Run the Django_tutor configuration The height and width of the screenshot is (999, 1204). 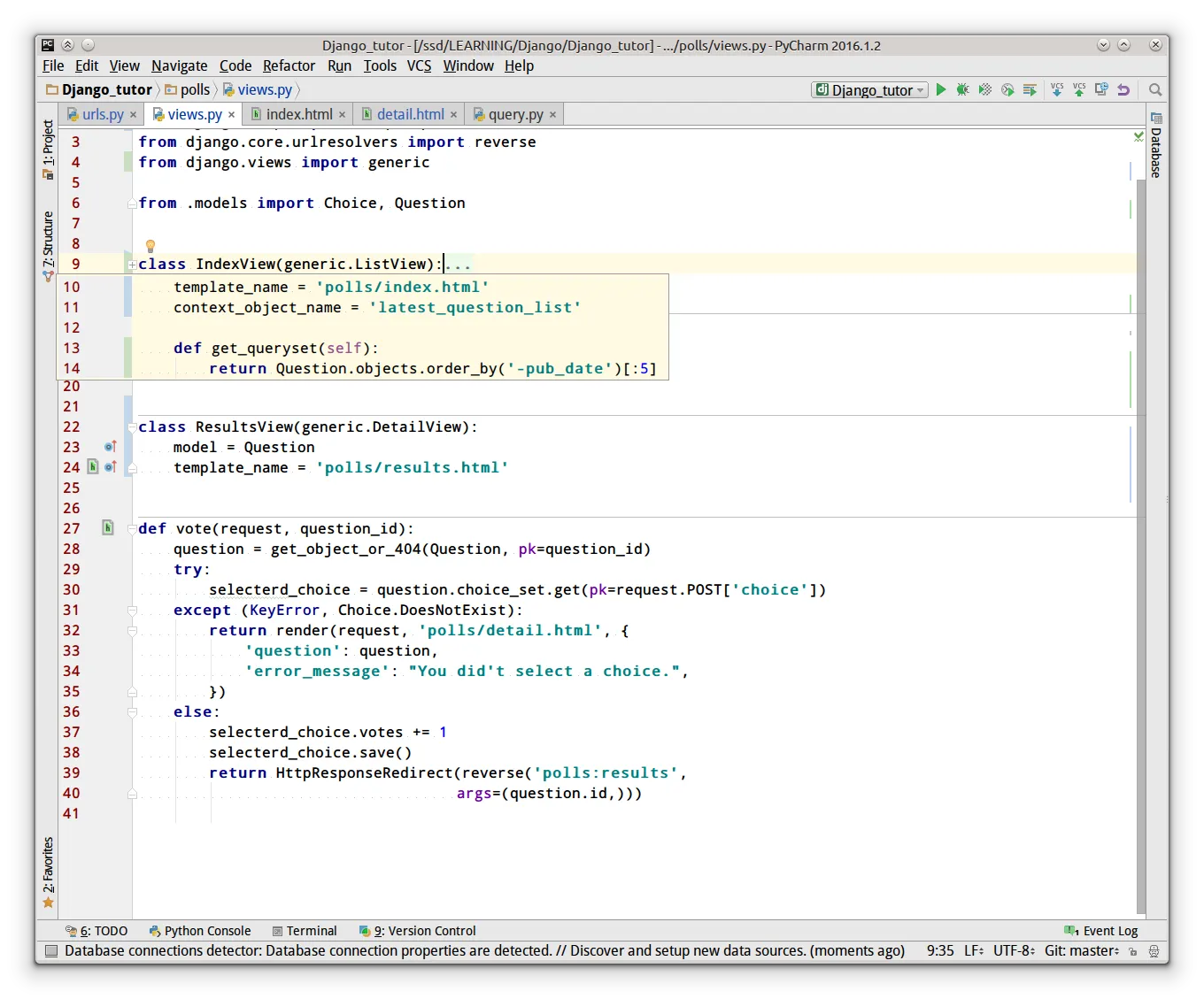pos(941,89)
